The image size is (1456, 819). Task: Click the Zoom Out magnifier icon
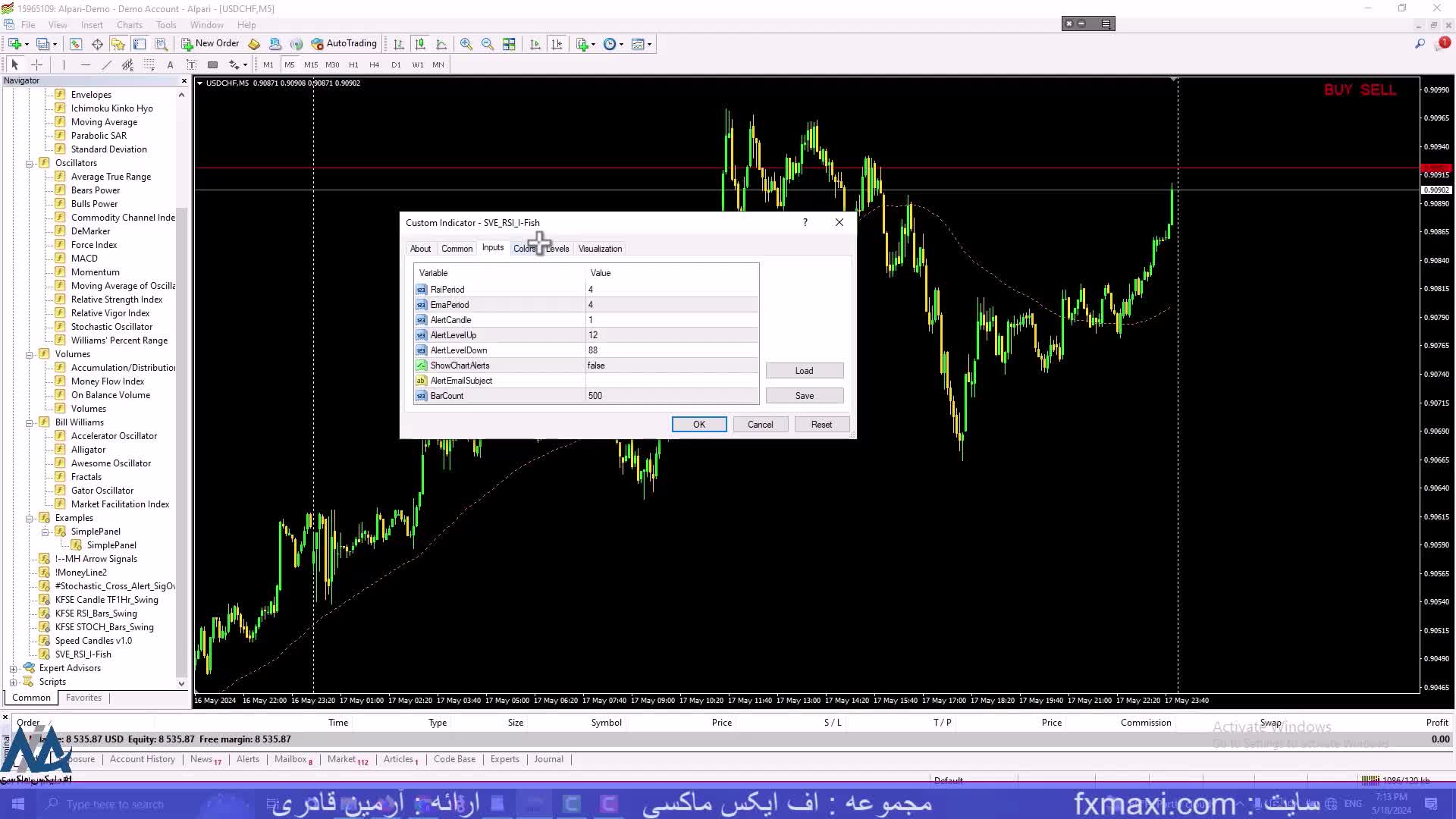tap(488, 44)
